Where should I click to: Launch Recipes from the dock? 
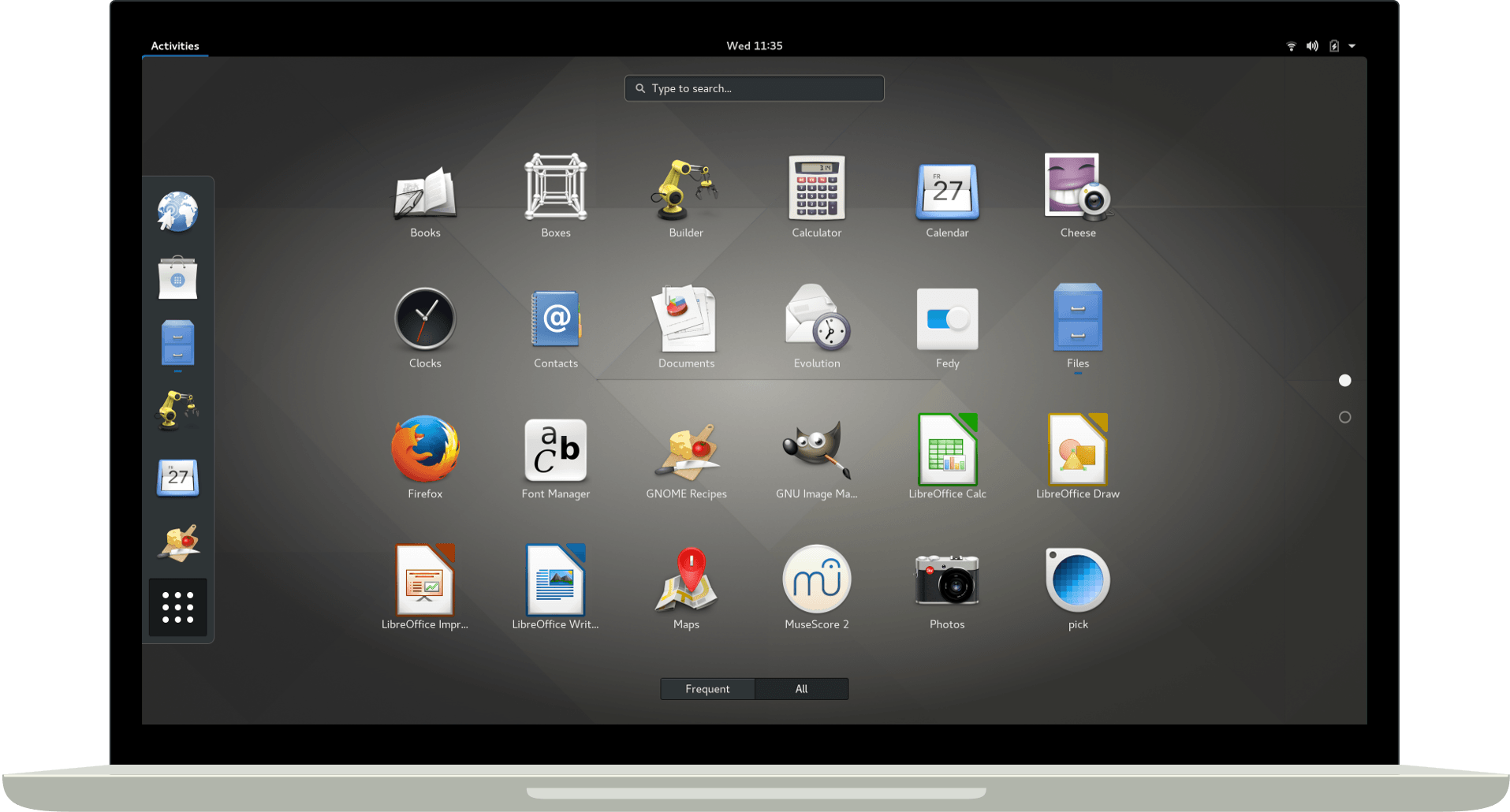(x=178, y=542)
